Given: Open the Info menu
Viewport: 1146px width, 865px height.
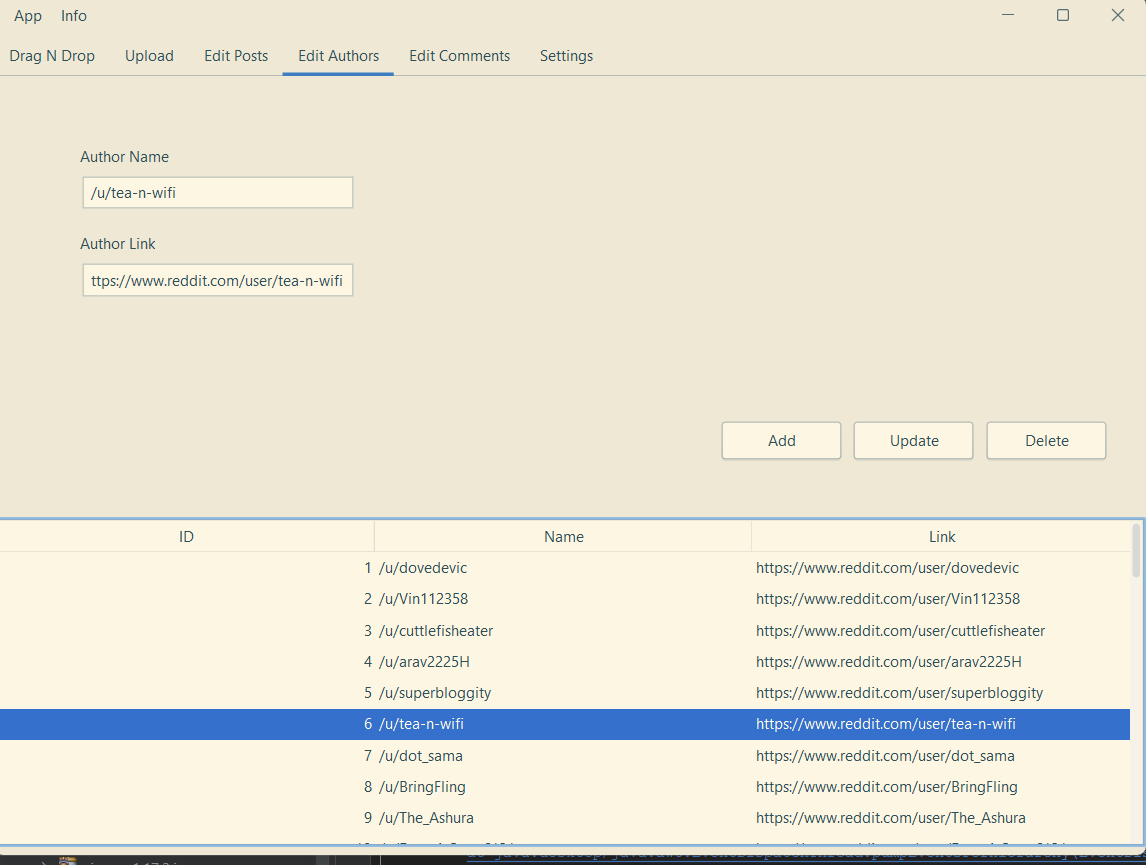Looking at the screenshot, I should [x=74, y=16].
